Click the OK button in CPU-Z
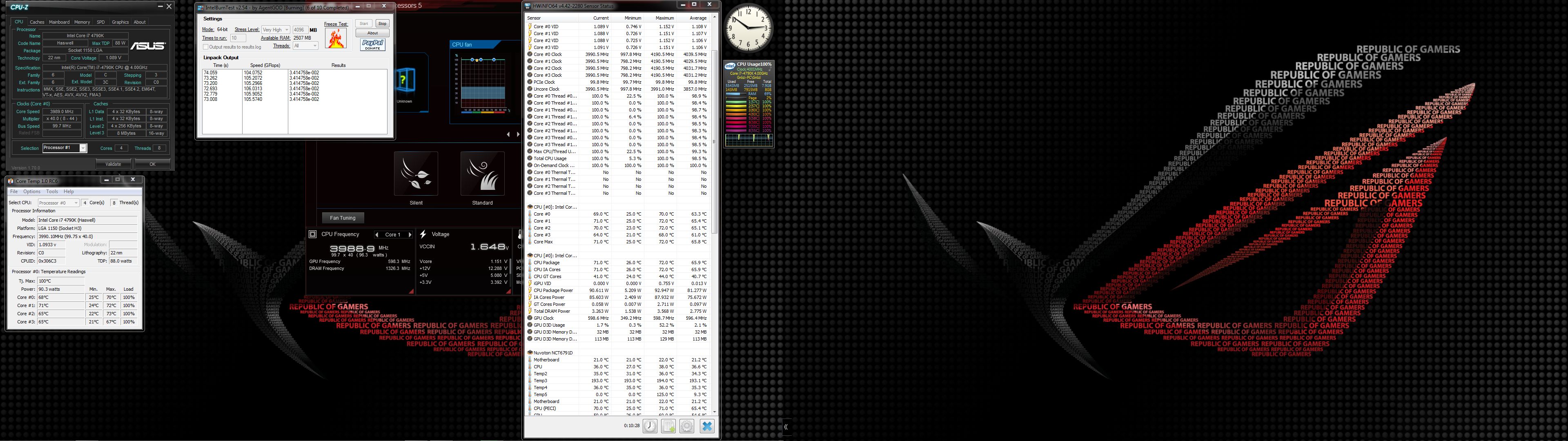This screenshot has height=441, width=1568. [x=152, y=164]
